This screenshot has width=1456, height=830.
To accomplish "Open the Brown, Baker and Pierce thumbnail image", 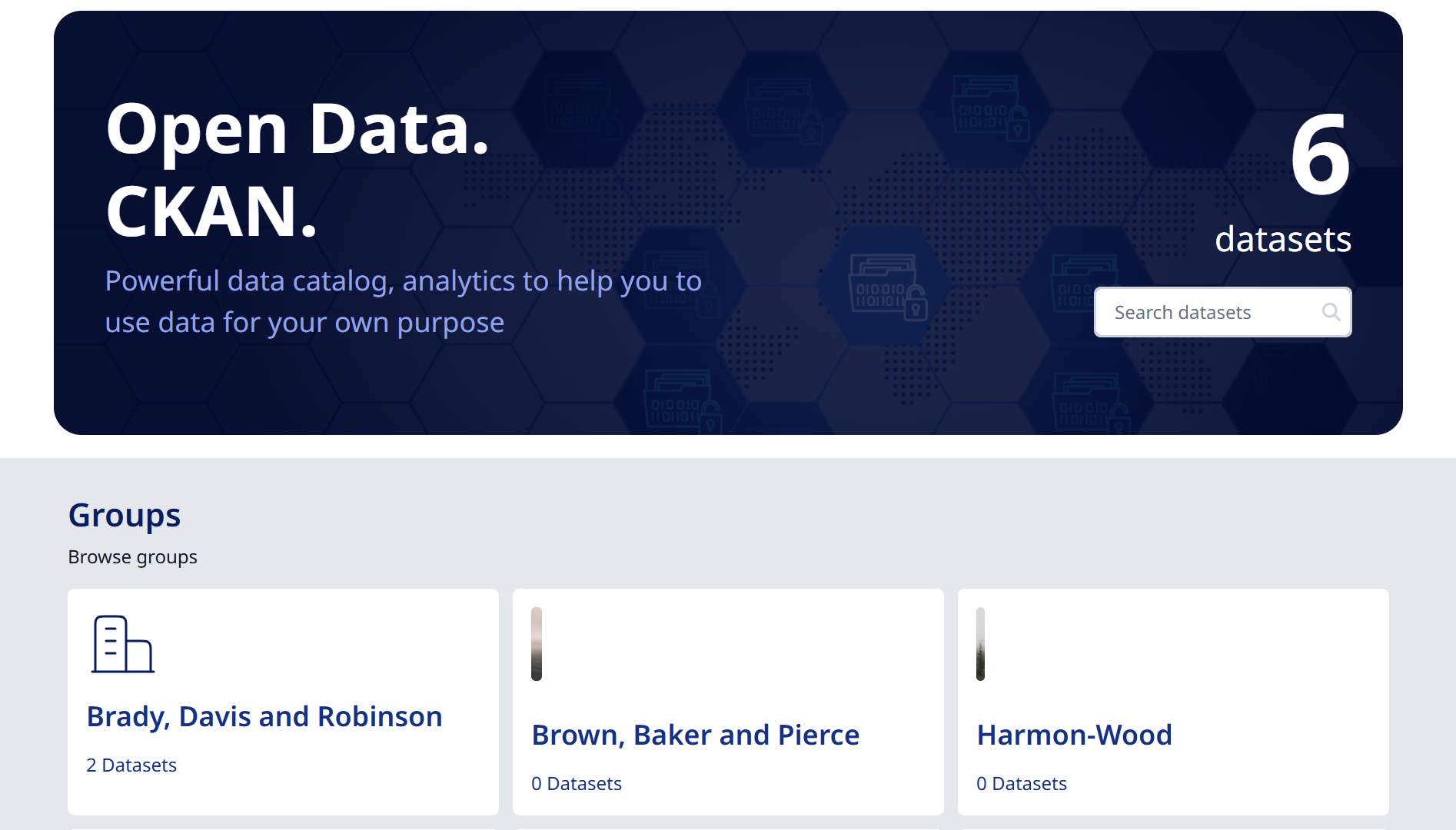I will (537, 644).
